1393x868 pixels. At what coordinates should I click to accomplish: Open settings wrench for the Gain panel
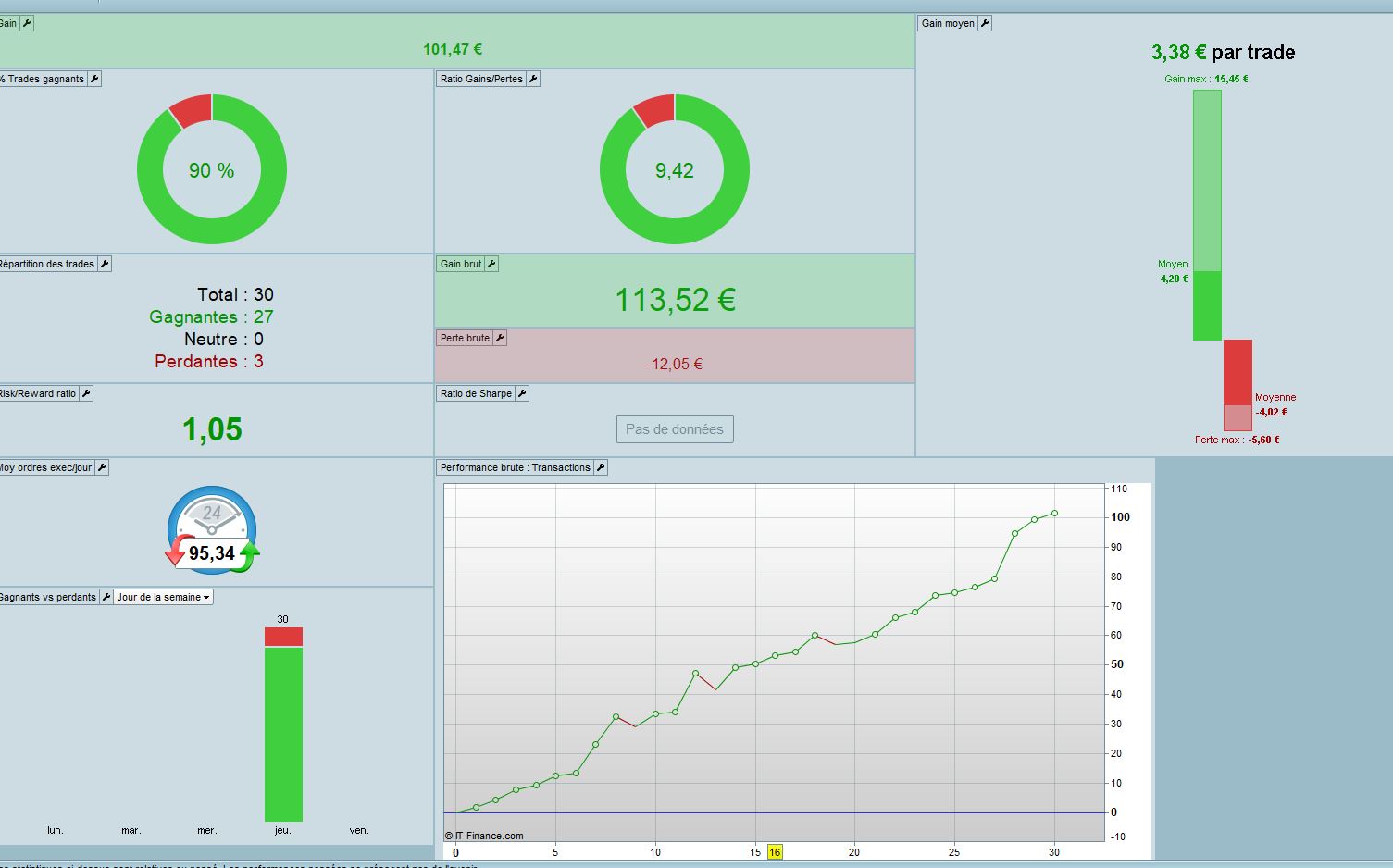pos(27,23)
